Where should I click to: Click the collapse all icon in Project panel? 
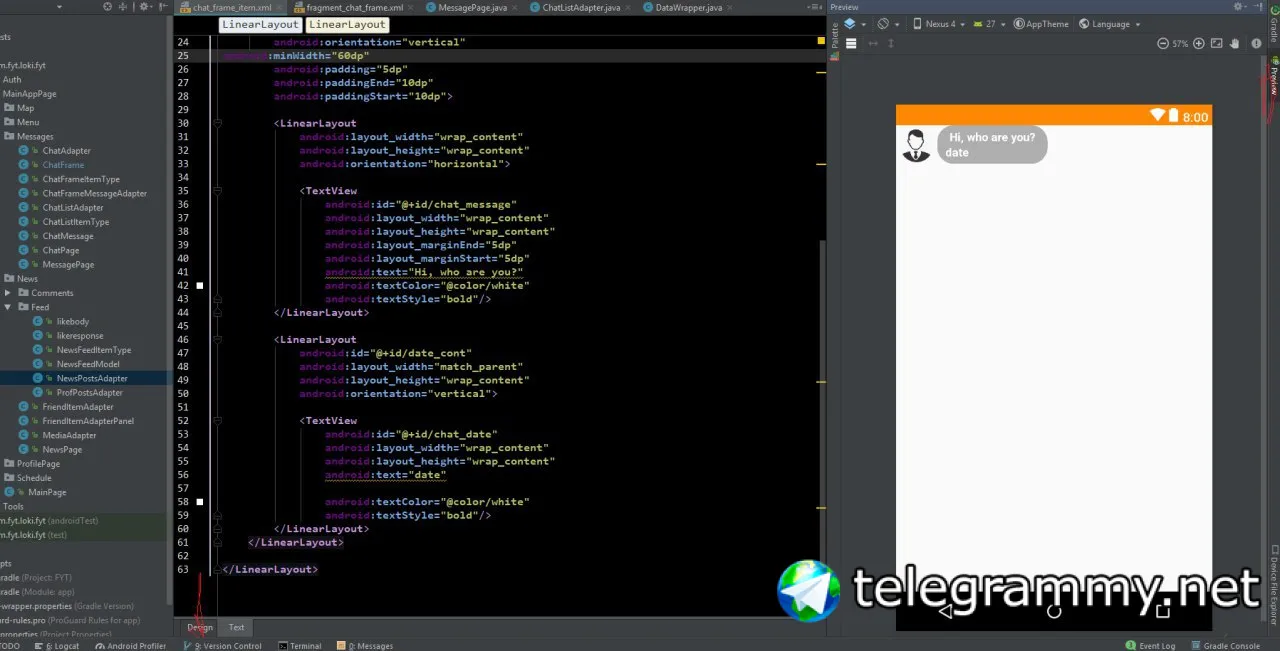(125, 7)
